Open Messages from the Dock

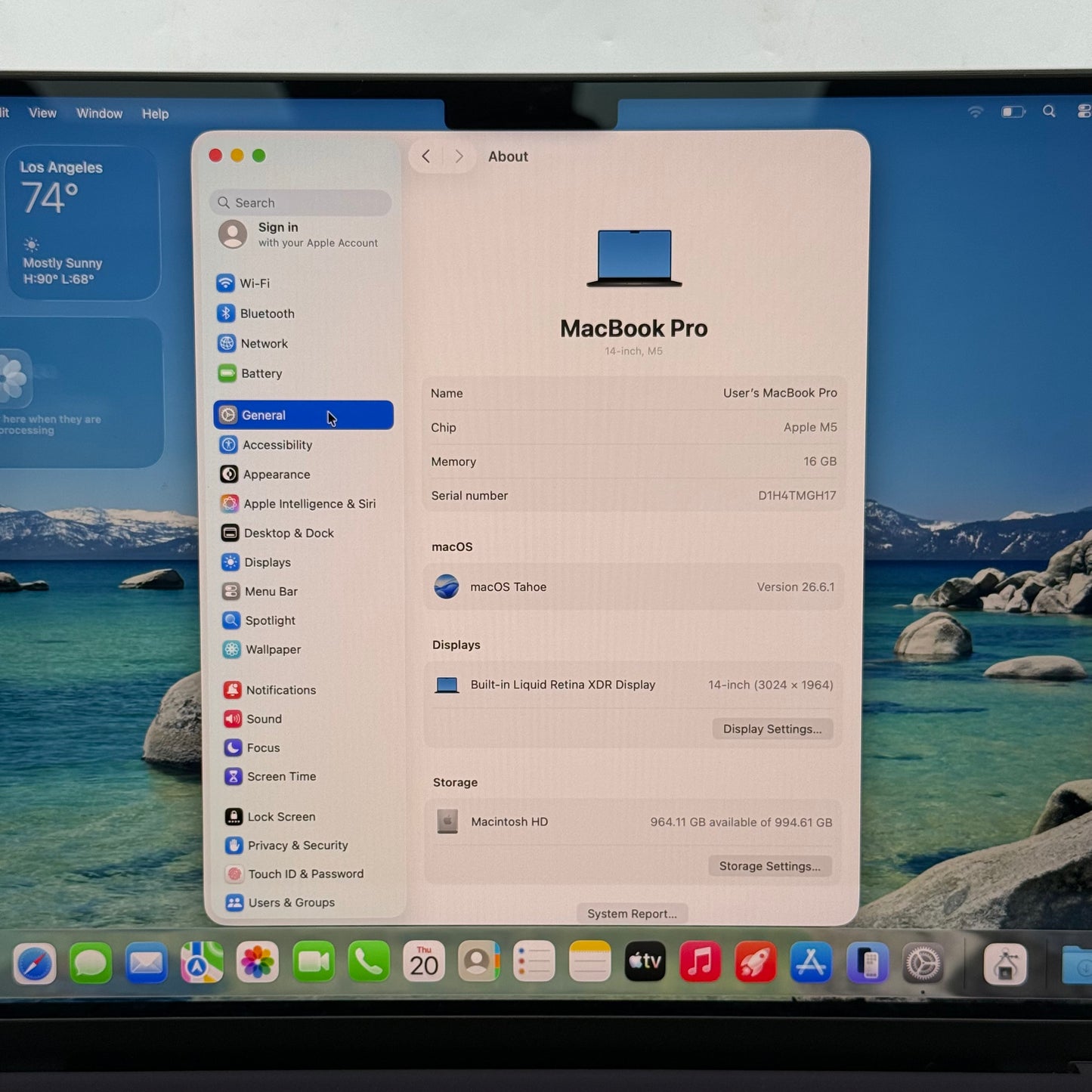tap(91, 964)
